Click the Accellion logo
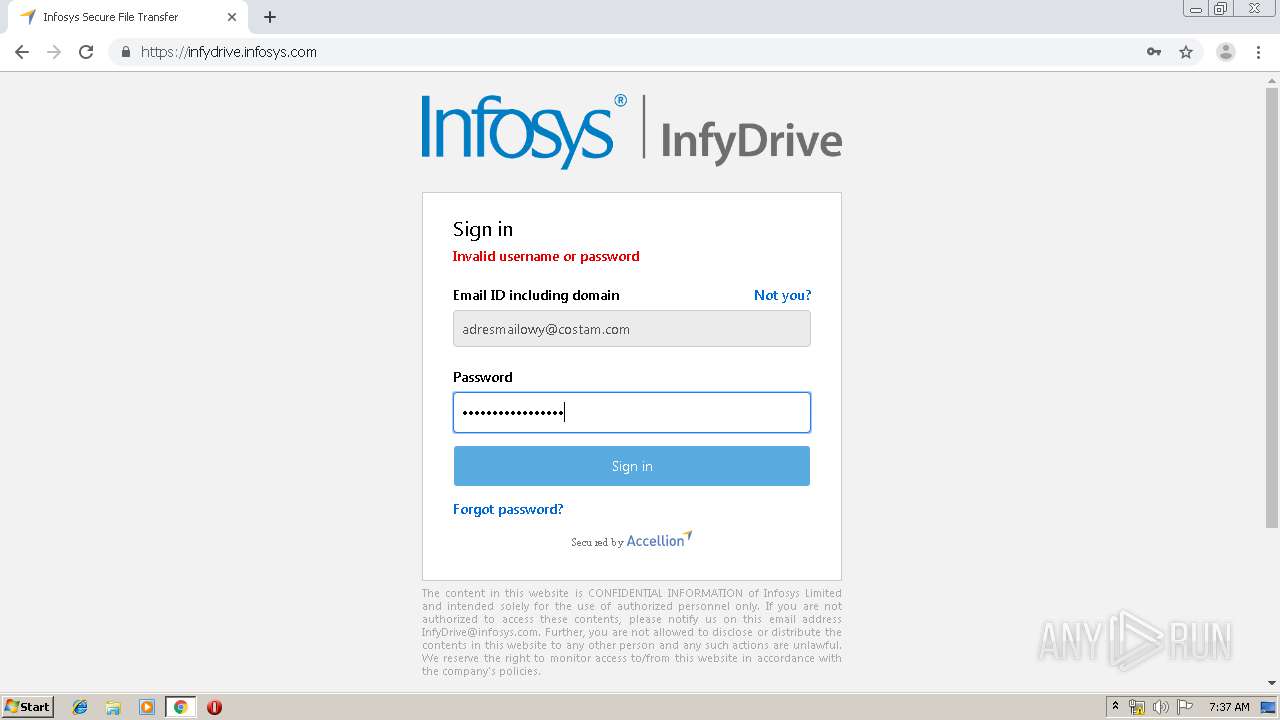Image resolution: width=1280 pixels, height=720 pixels. (659, 540)
